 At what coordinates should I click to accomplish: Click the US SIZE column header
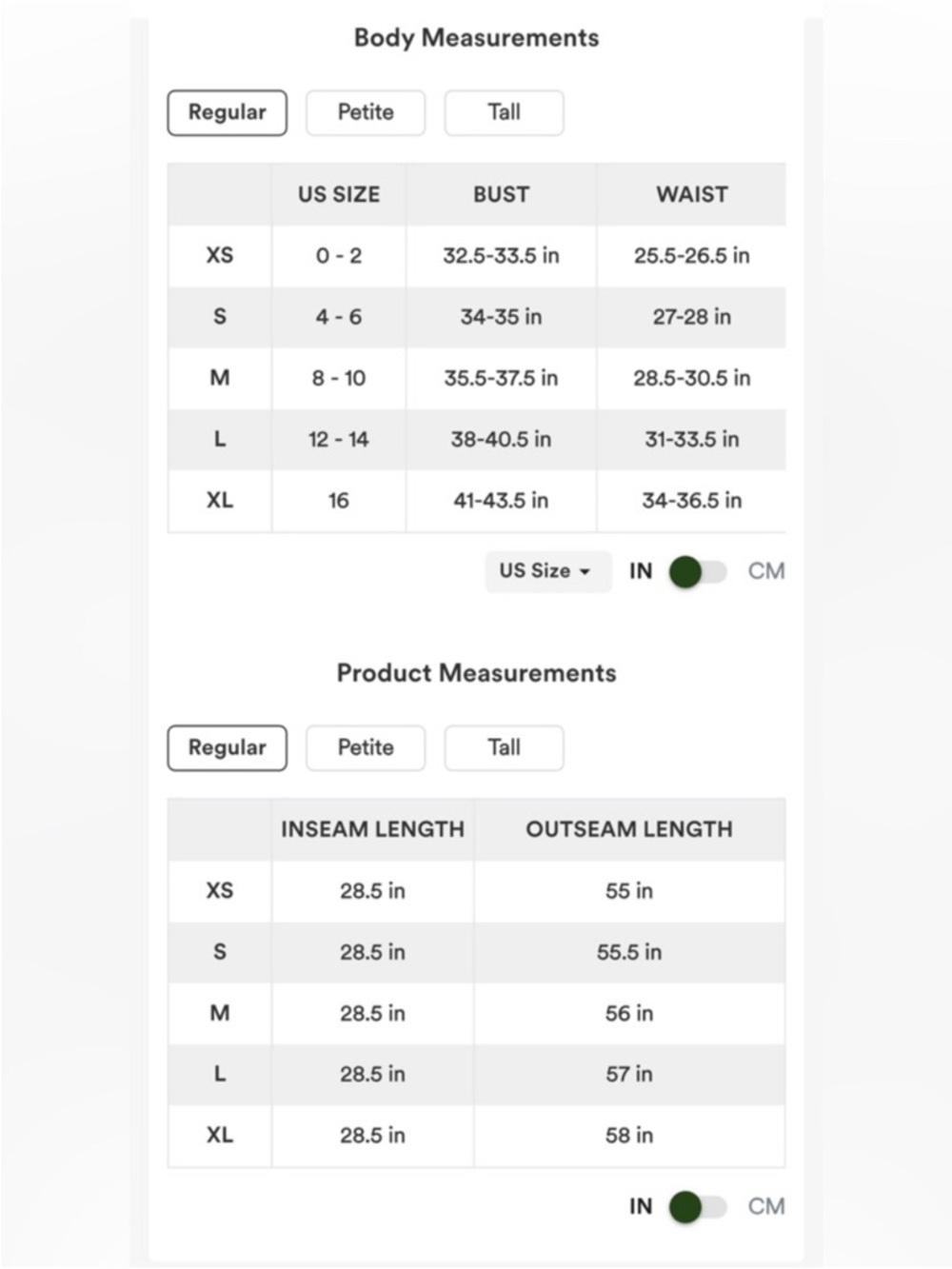click(x=339, y=194)
